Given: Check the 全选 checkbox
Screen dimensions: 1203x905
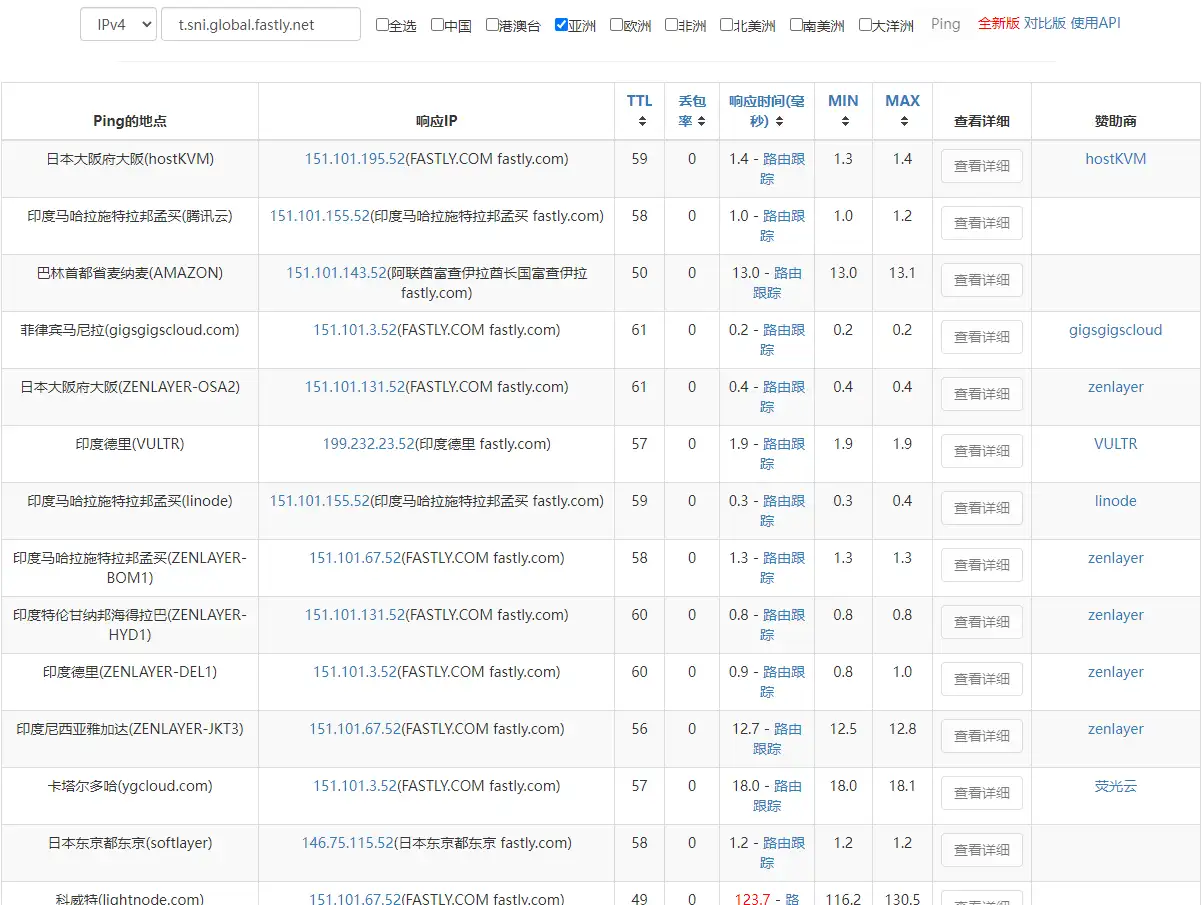Looking at the screenshot, I should 382,25.
